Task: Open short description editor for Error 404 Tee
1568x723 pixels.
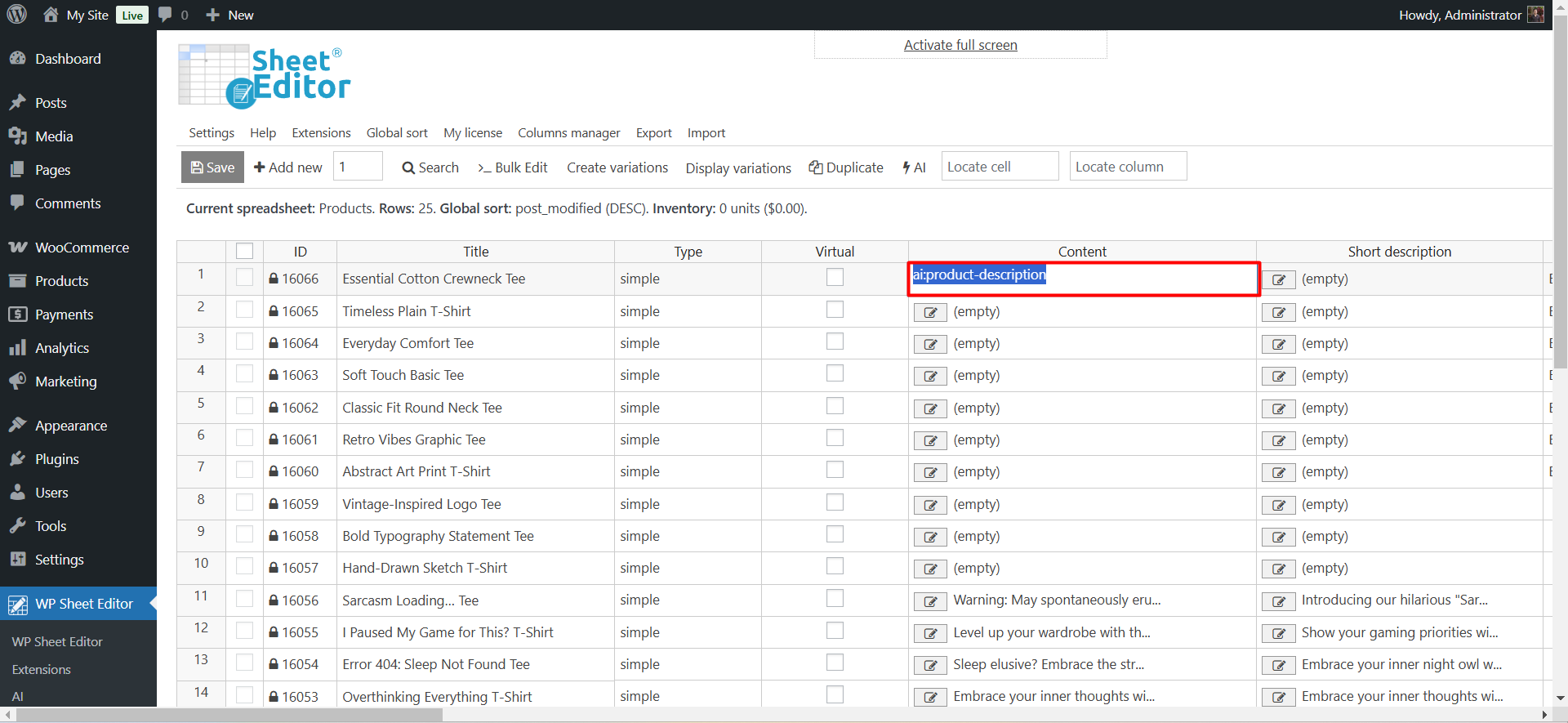Action: tap(1279, 665)
